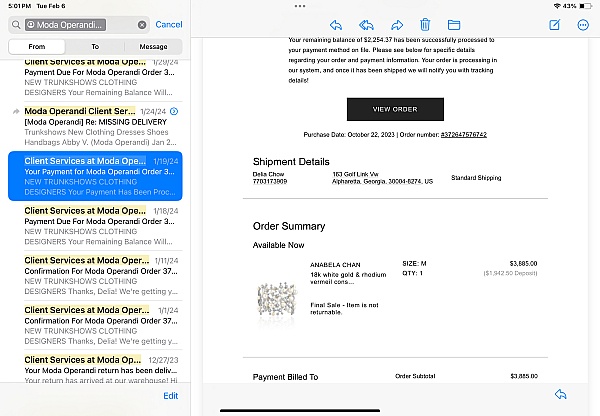This screenshot has width=600, height=416.
Task: Tap the clock showing 5:01 PM
Action: point(20,6)
